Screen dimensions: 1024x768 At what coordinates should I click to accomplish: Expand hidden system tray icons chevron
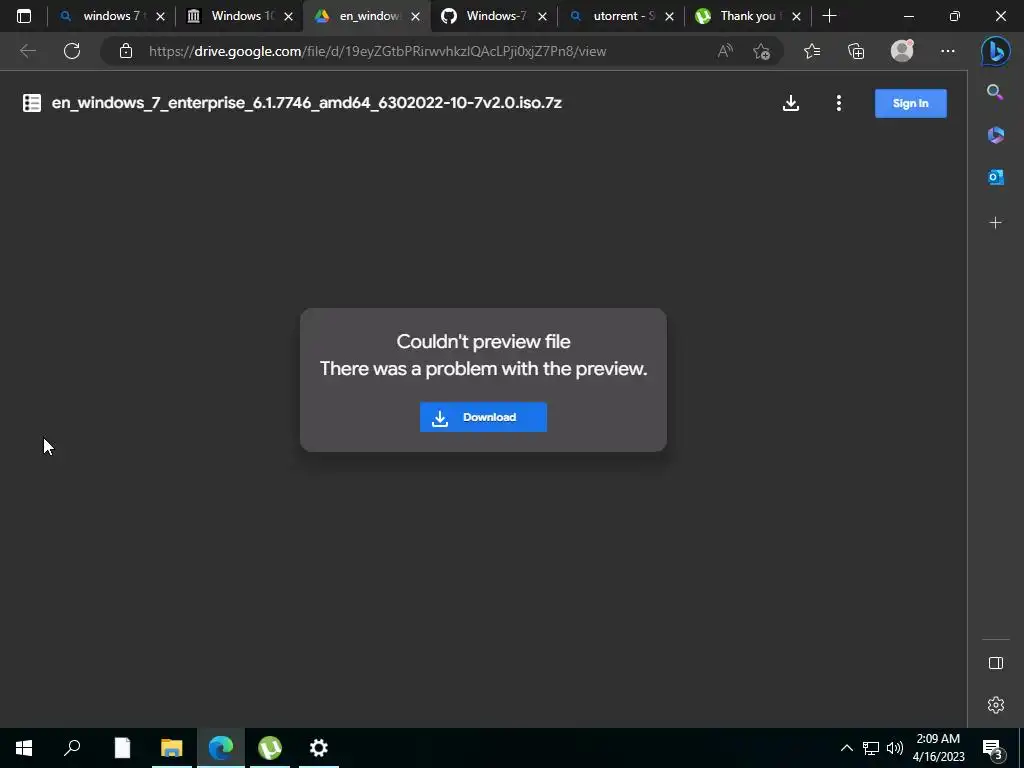point(846,748)
